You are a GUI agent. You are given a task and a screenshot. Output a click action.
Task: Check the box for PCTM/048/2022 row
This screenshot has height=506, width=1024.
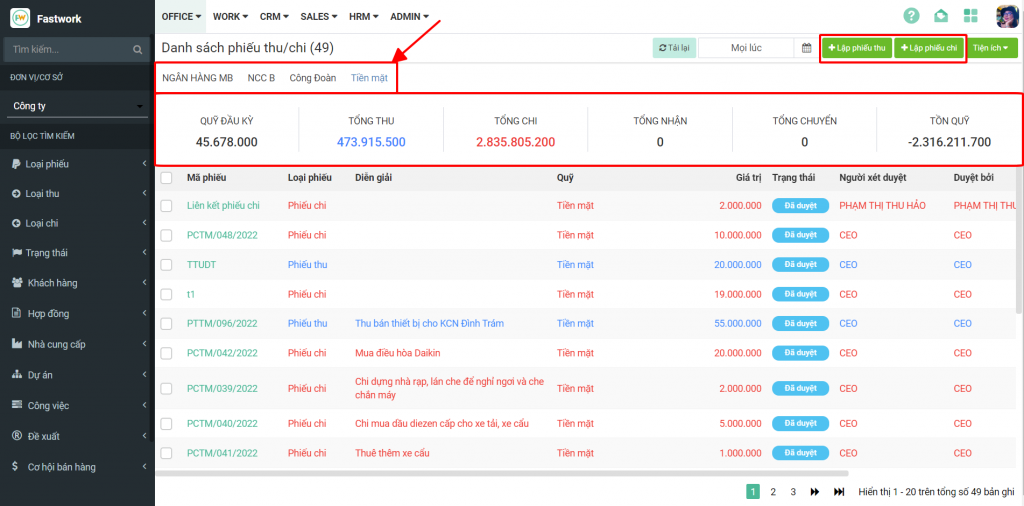[x=166, y=236]
